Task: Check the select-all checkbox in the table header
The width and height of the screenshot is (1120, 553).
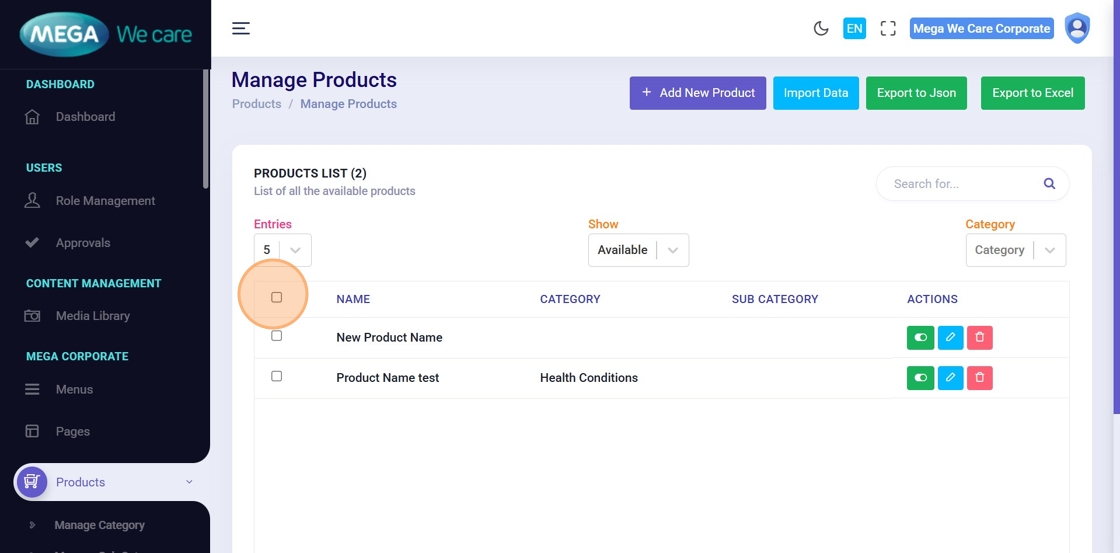Action: click(277, 297)
